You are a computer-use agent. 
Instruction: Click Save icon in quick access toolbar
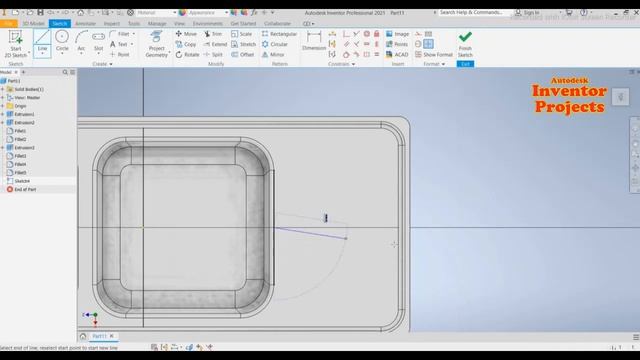coord(40,13)
